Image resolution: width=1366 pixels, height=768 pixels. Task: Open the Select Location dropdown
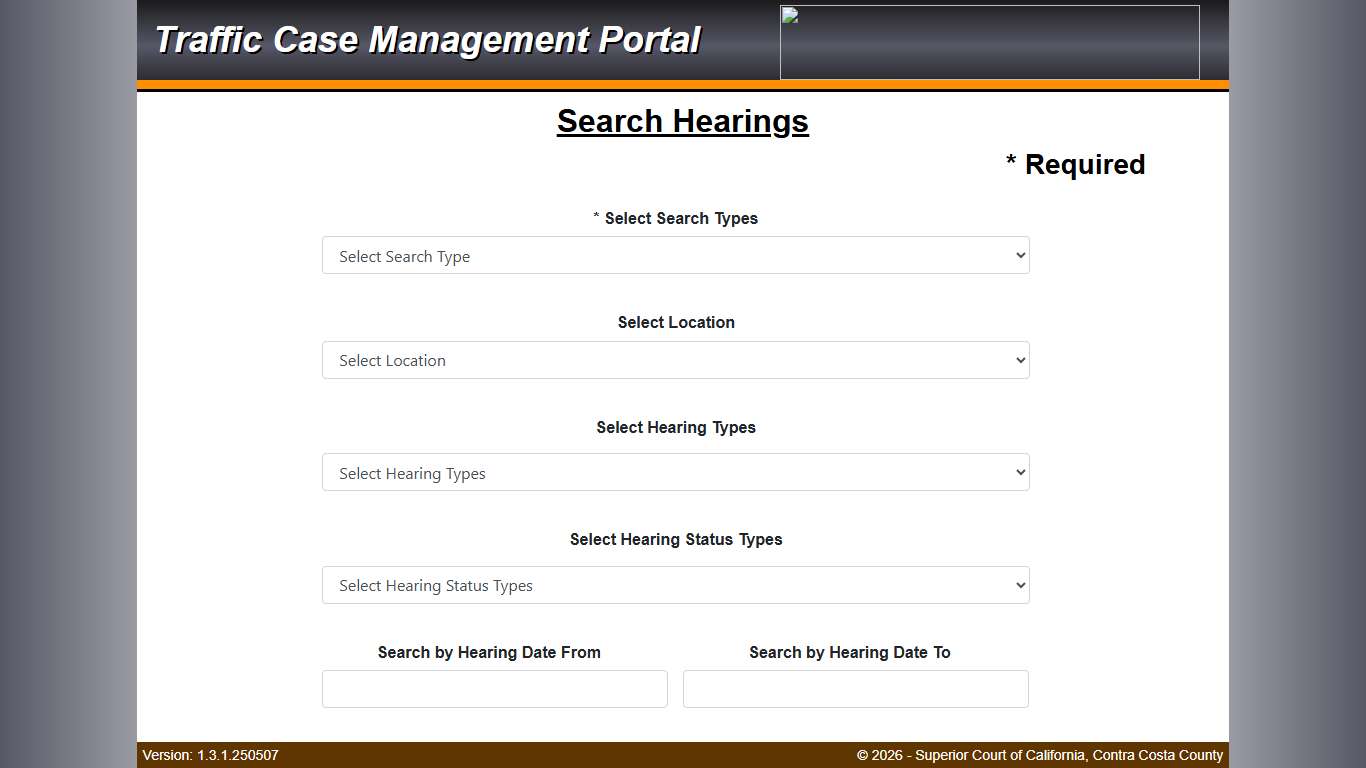pos(675,360)
